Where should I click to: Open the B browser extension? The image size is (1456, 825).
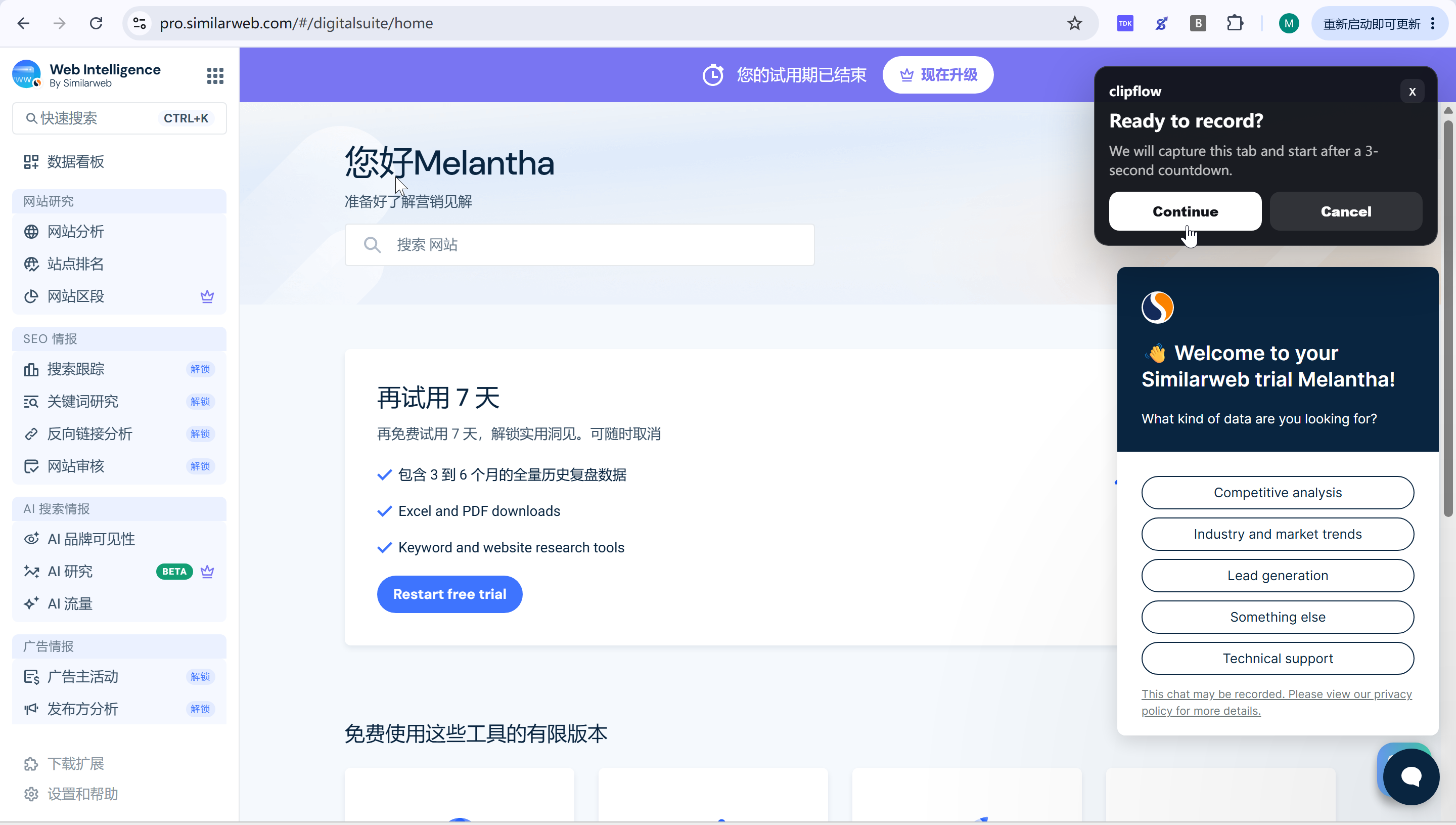coord(1198,23)
